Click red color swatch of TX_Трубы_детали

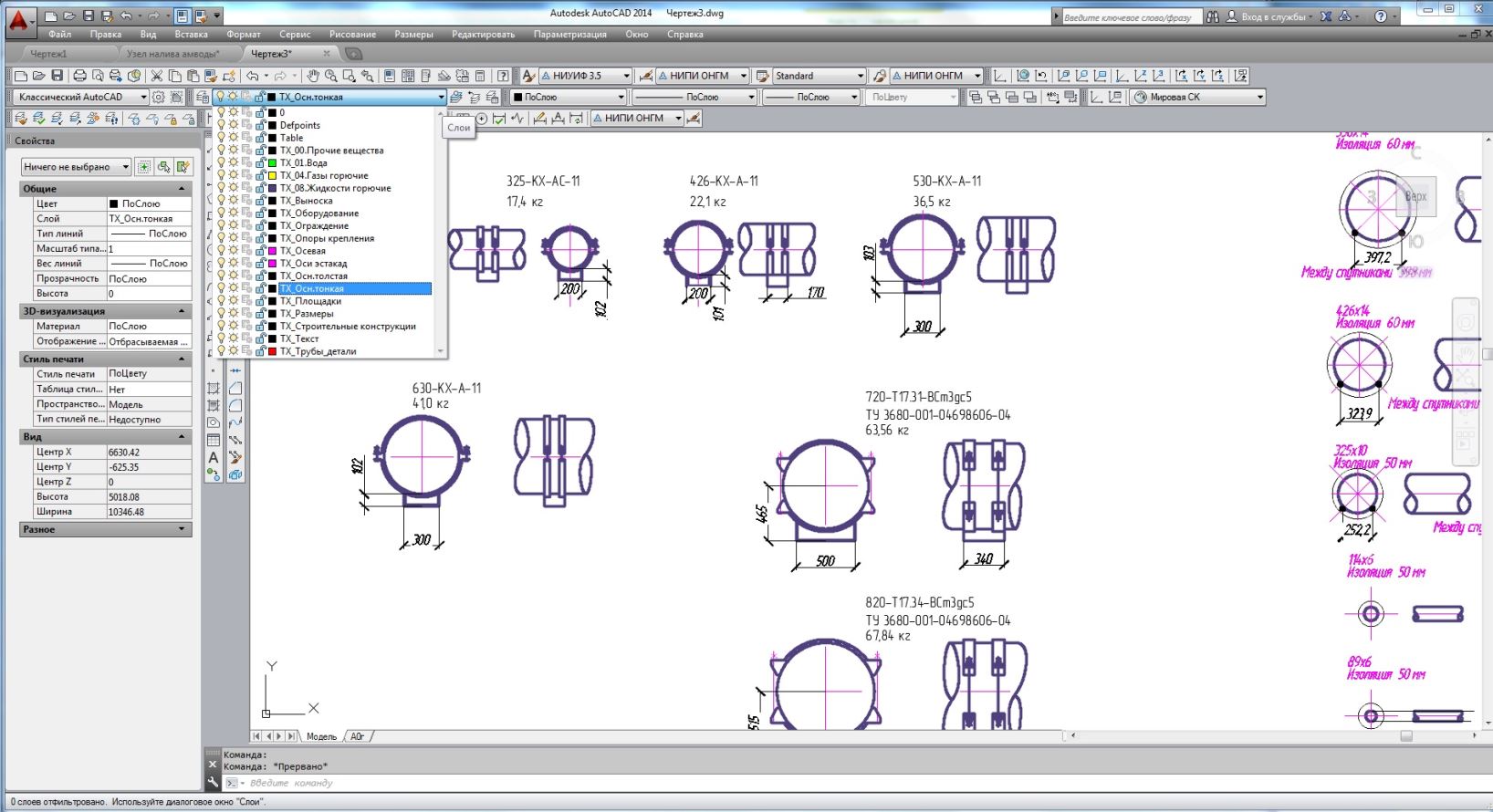[273, 351]
